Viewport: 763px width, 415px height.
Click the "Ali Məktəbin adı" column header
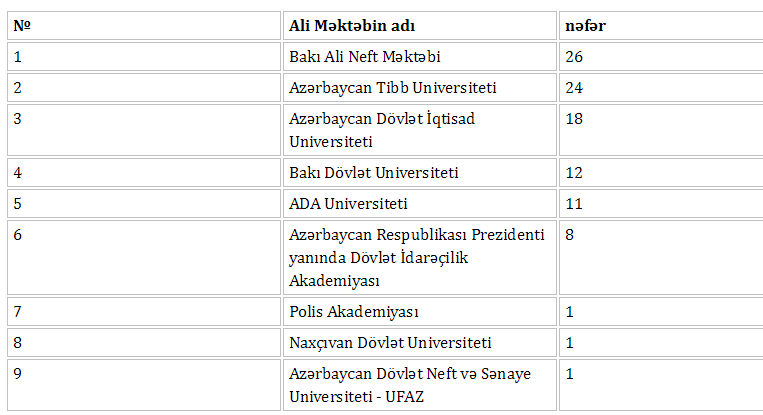tap(419, 25)
